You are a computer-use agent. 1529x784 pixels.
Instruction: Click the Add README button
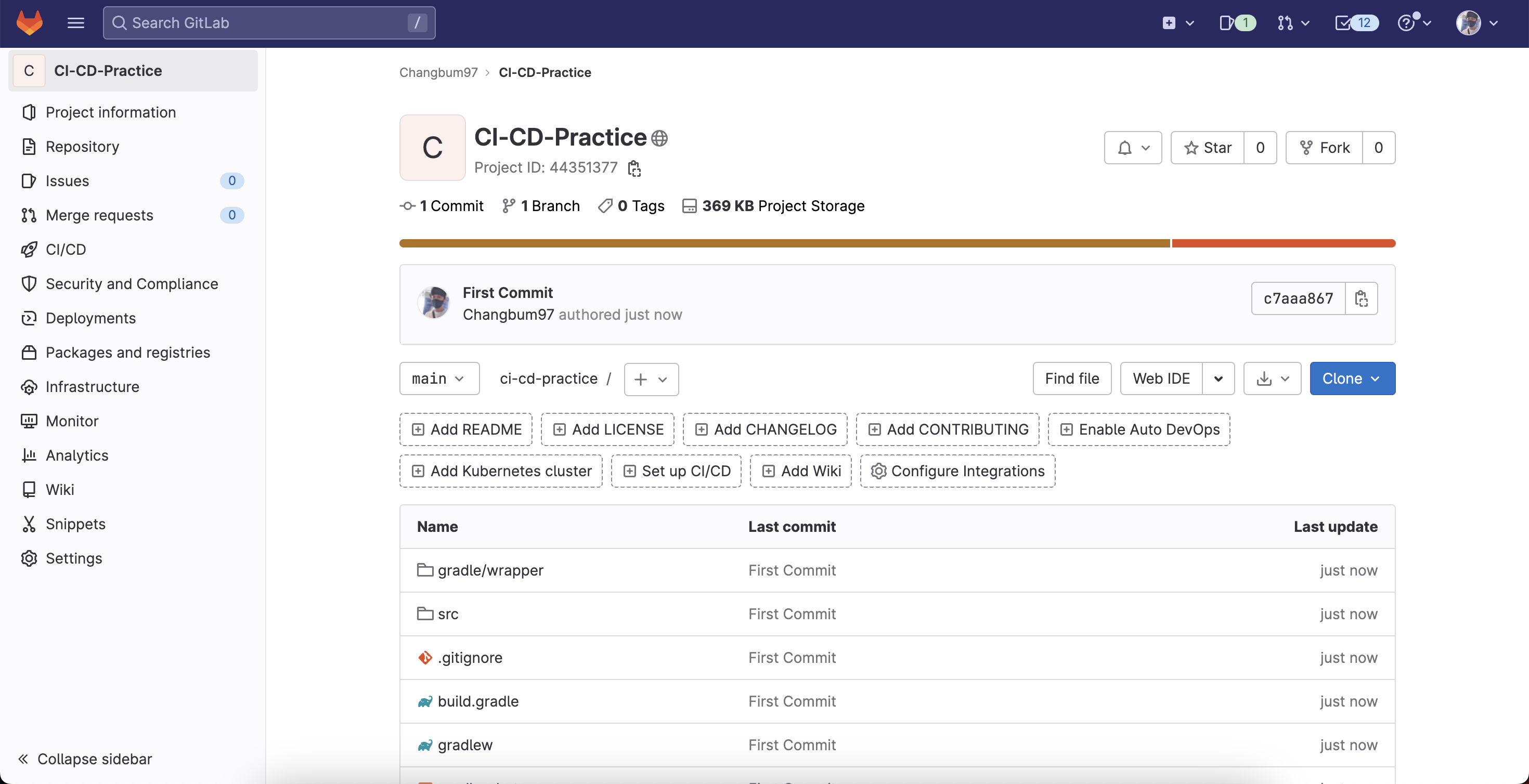tap(466, 429)
